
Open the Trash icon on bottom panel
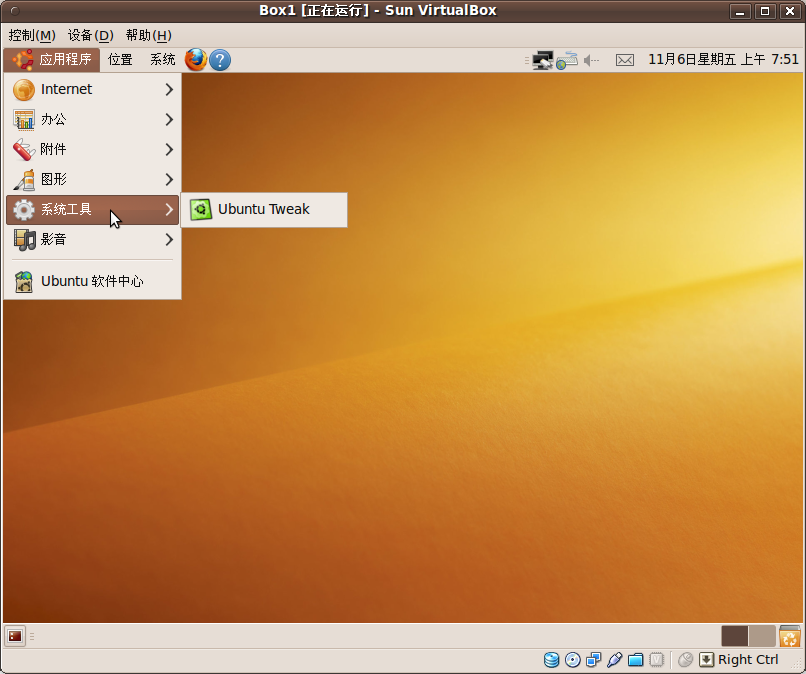pos(790,636)
